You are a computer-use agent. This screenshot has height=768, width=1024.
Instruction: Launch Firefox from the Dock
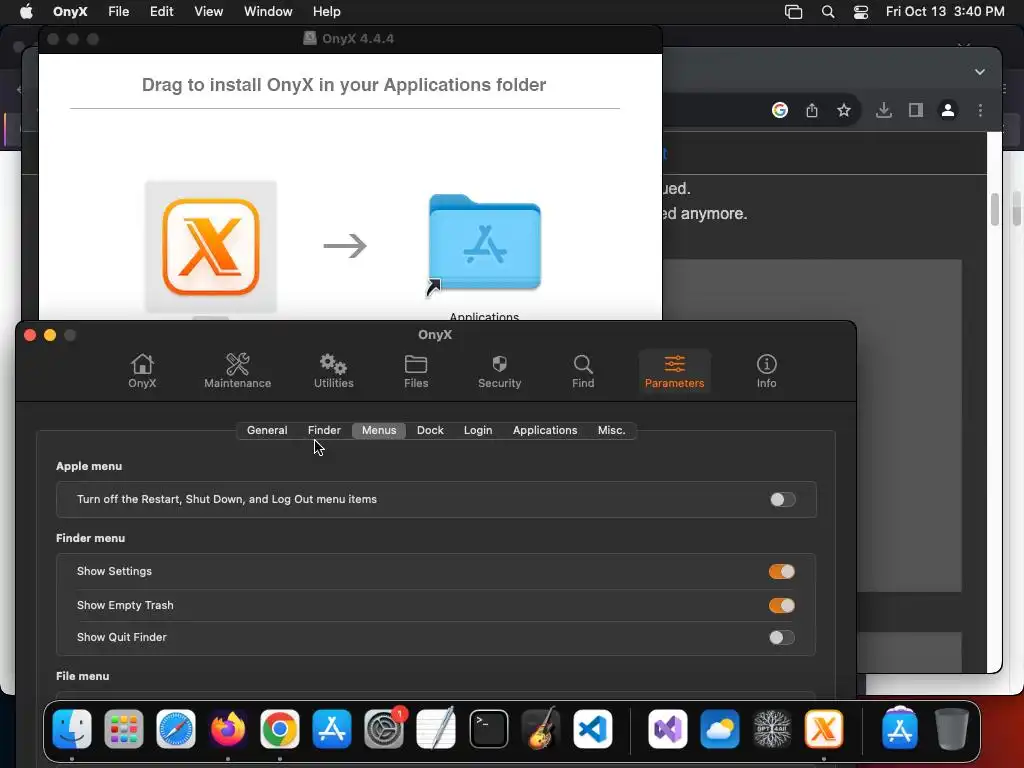pos(227,728)
